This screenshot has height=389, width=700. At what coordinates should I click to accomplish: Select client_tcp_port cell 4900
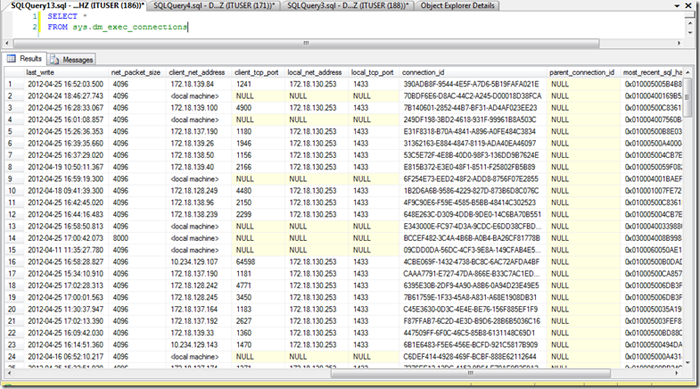[258, 108]
